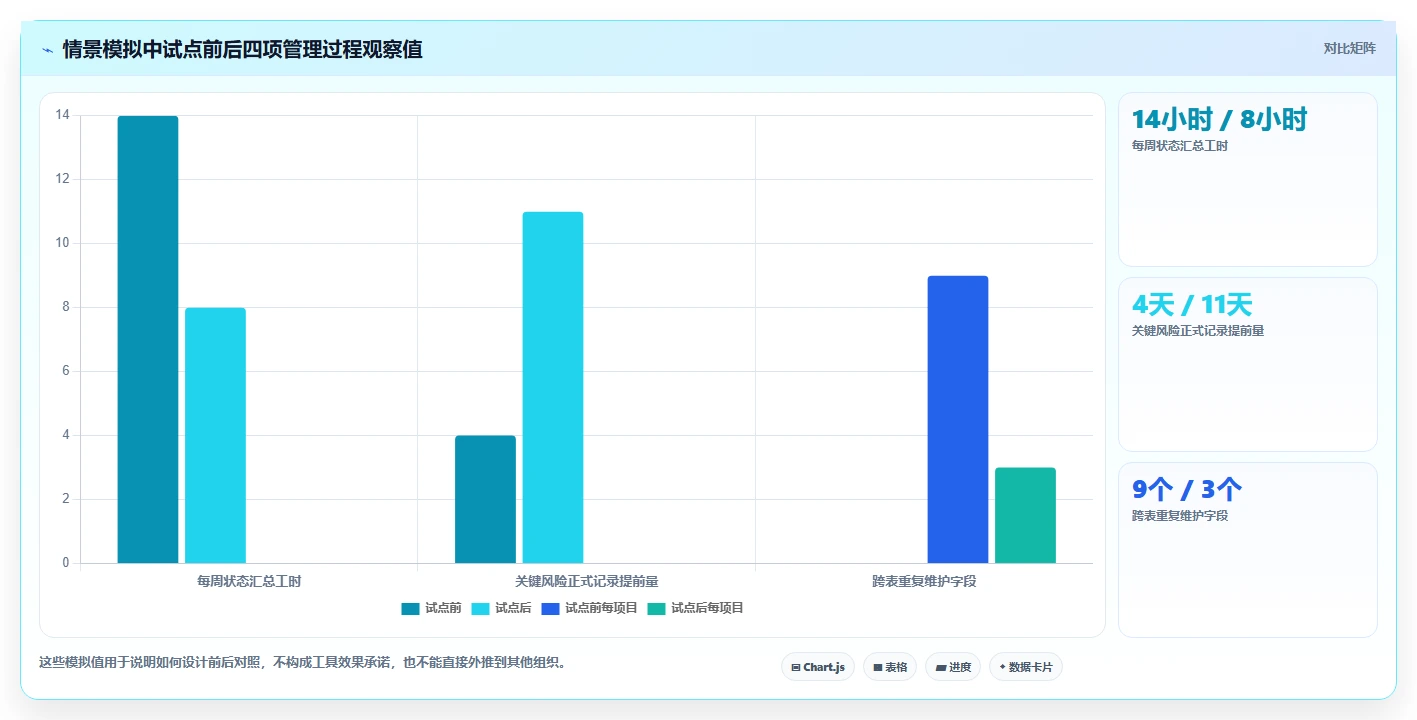The width and height of the screenshot is (1417, 720).
Task: Click the footnote beginning 这些模拟值用于说明
Action: [x=303, y=662]
